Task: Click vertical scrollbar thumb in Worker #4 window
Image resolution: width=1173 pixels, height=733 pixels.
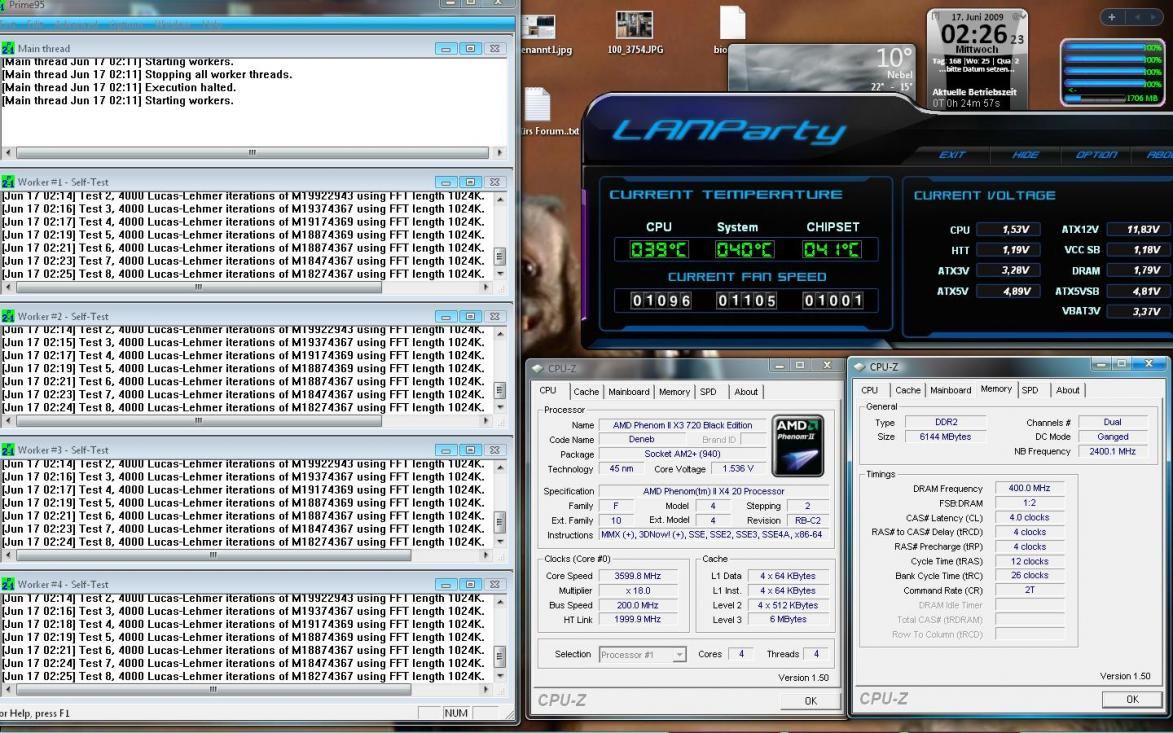Action: [500, 656]
